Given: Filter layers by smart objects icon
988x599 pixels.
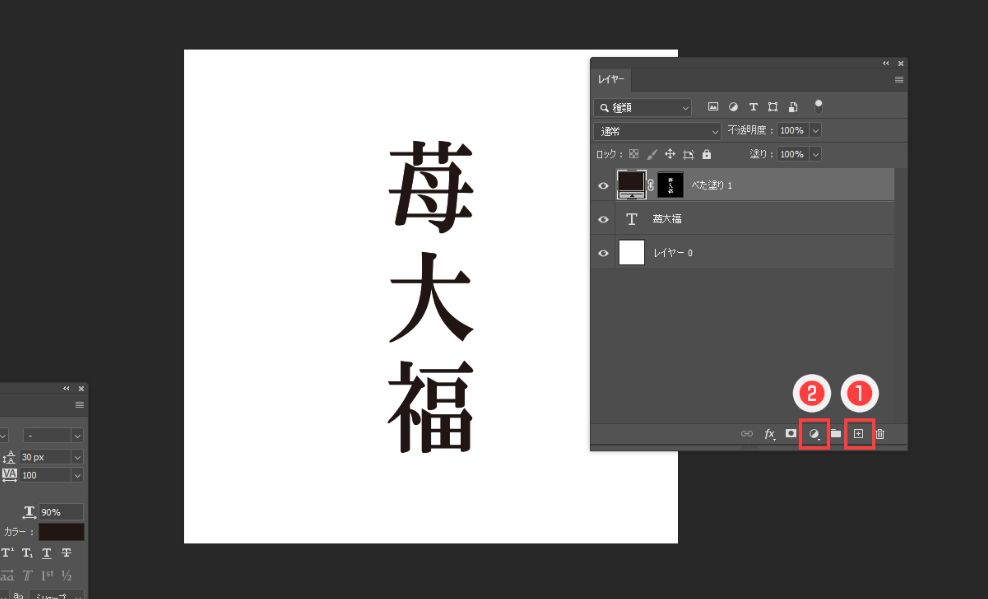Looking at the screenshot, I should point(793,107).
